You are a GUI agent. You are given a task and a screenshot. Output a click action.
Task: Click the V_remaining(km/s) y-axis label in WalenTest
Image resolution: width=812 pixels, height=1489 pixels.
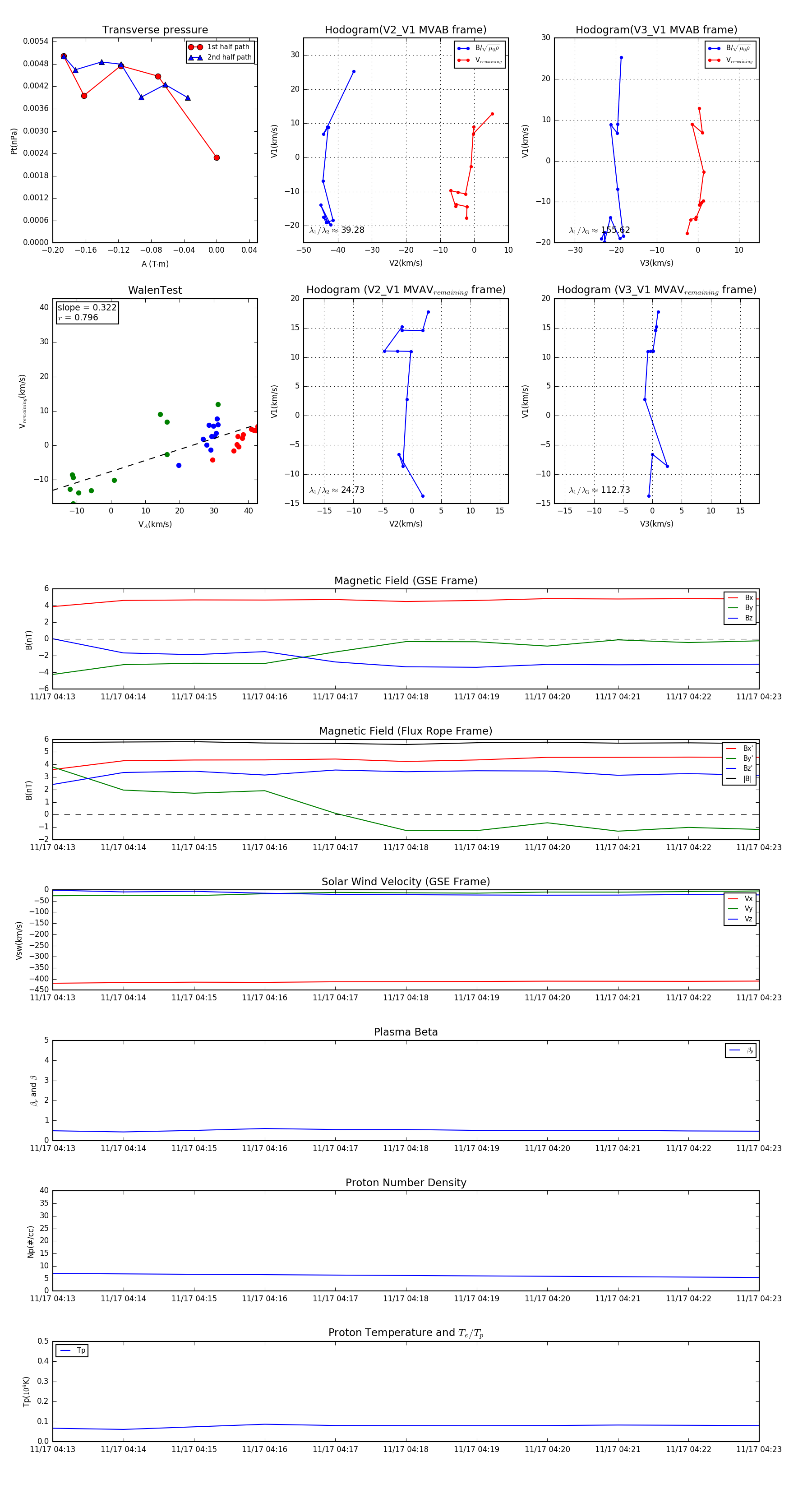tap(23, 401)
